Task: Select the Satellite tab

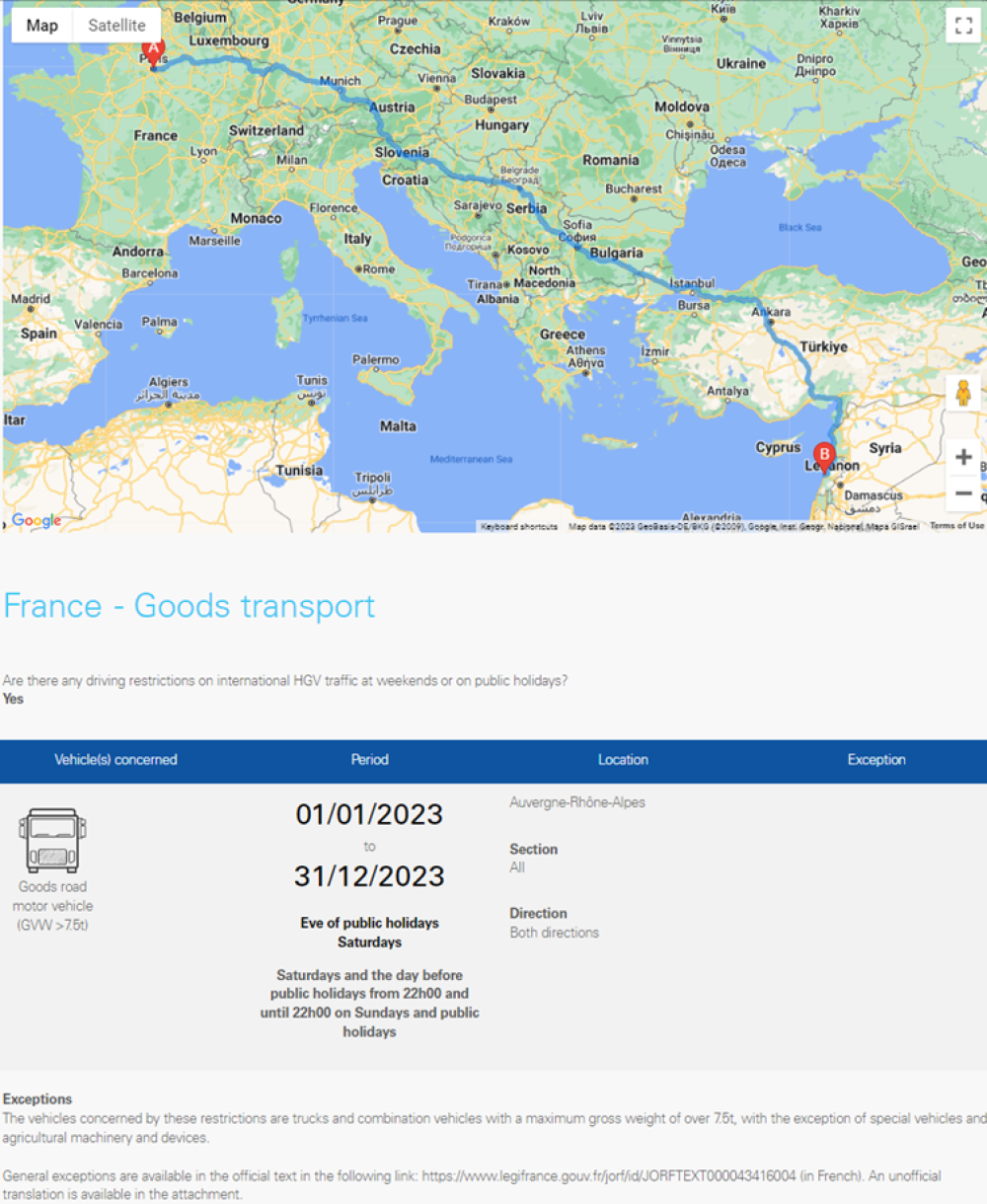Action: pyautogui.click(x=115, y=26)
